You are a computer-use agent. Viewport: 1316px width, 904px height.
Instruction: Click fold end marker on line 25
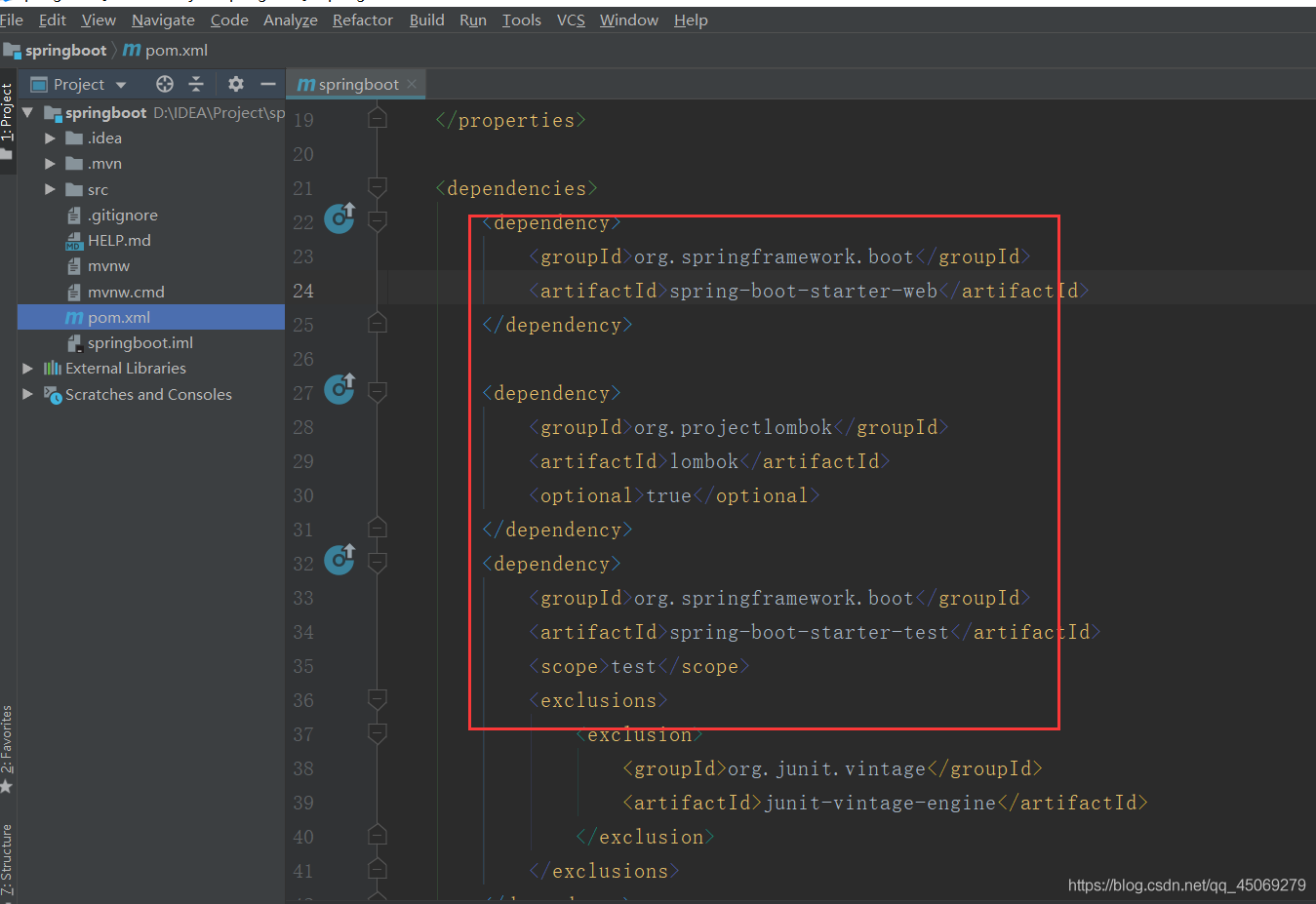[x=378, y=323]
